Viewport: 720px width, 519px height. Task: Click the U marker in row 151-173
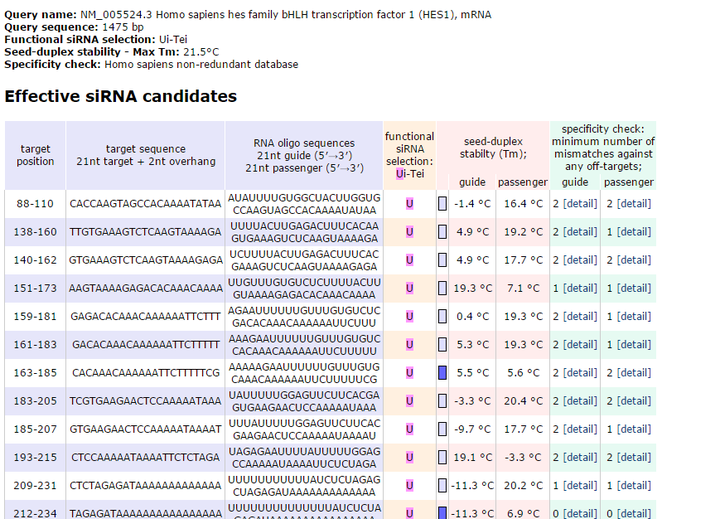(x=409, y=288)
